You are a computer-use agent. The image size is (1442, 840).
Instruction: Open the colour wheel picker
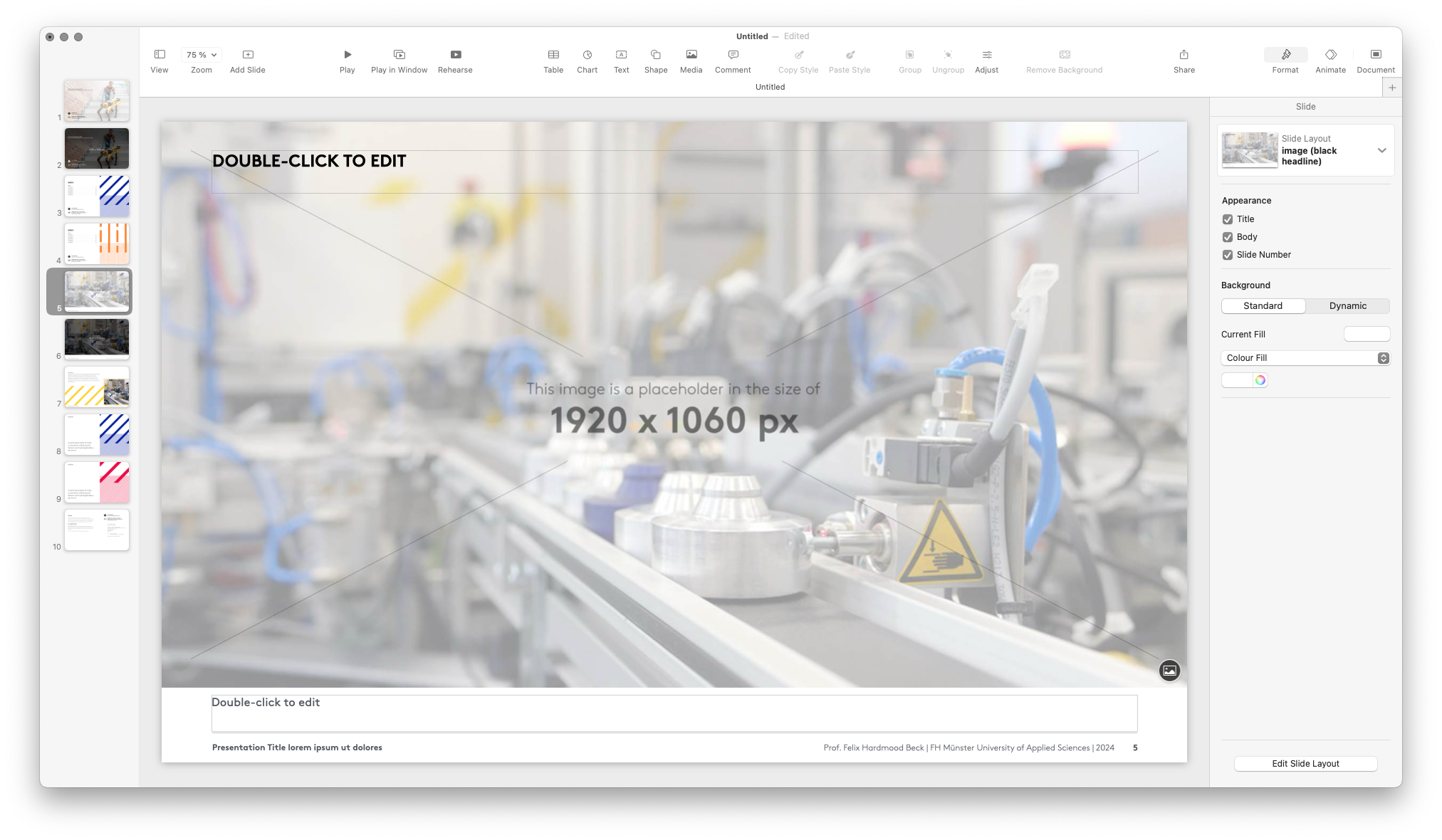(x=1260, y=380)
